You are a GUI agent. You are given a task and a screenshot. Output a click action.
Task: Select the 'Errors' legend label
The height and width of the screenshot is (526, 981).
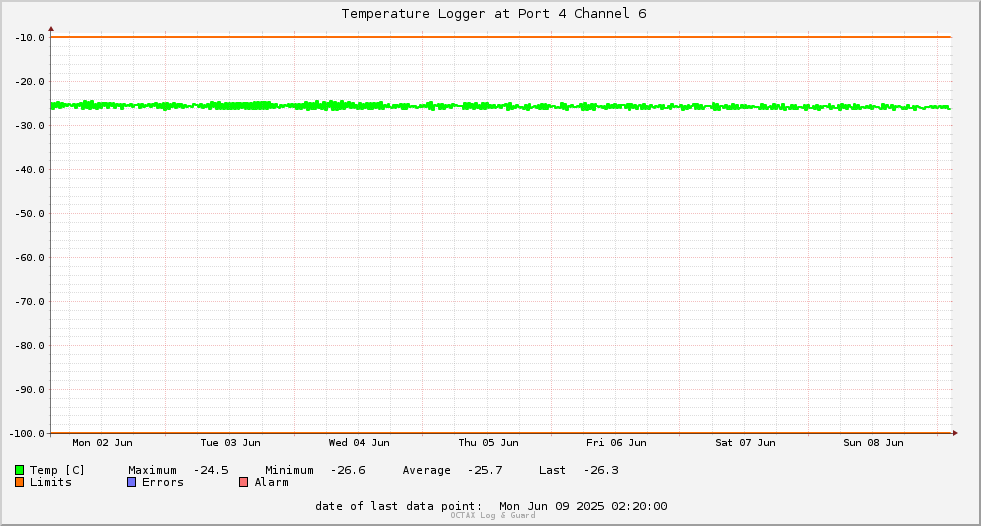pyautogui.click(x=163, y=482)
